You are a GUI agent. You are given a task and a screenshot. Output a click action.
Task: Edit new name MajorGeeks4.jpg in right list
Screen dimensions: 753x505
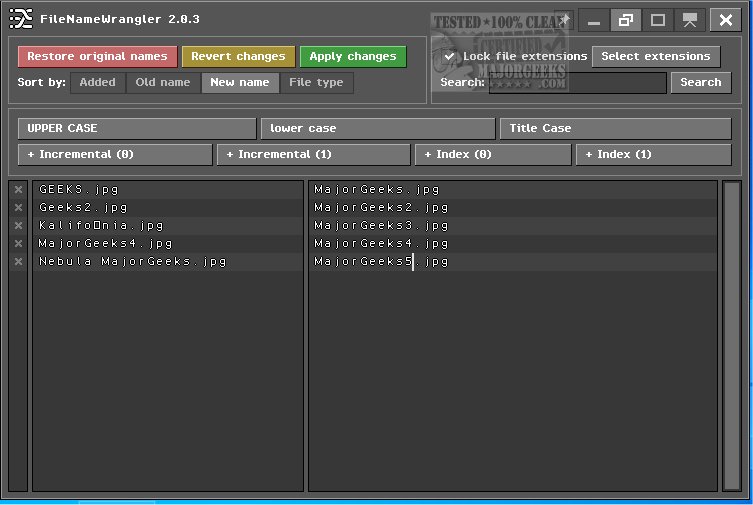(x=513, y=243)
